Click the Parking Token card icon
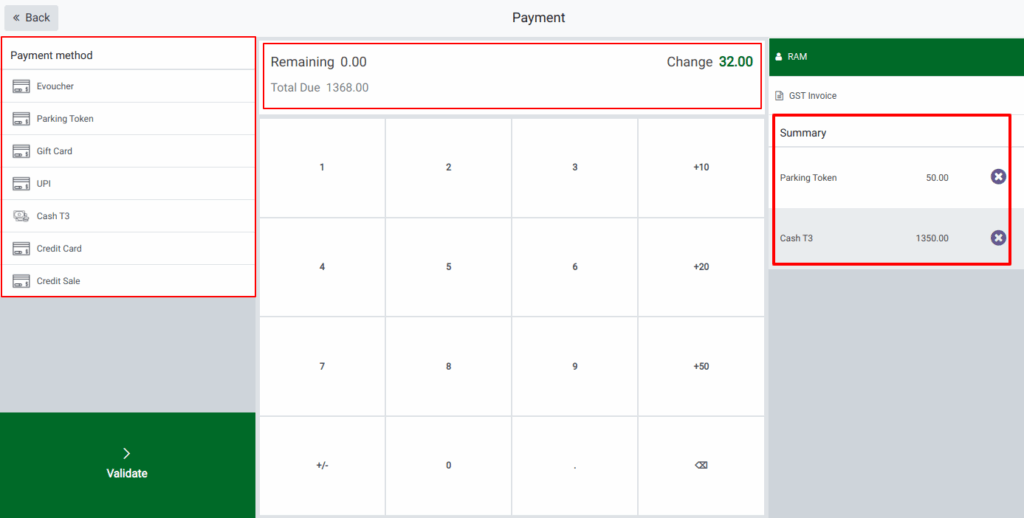This screenshot has width=1024, height=518. pos(21,119)
